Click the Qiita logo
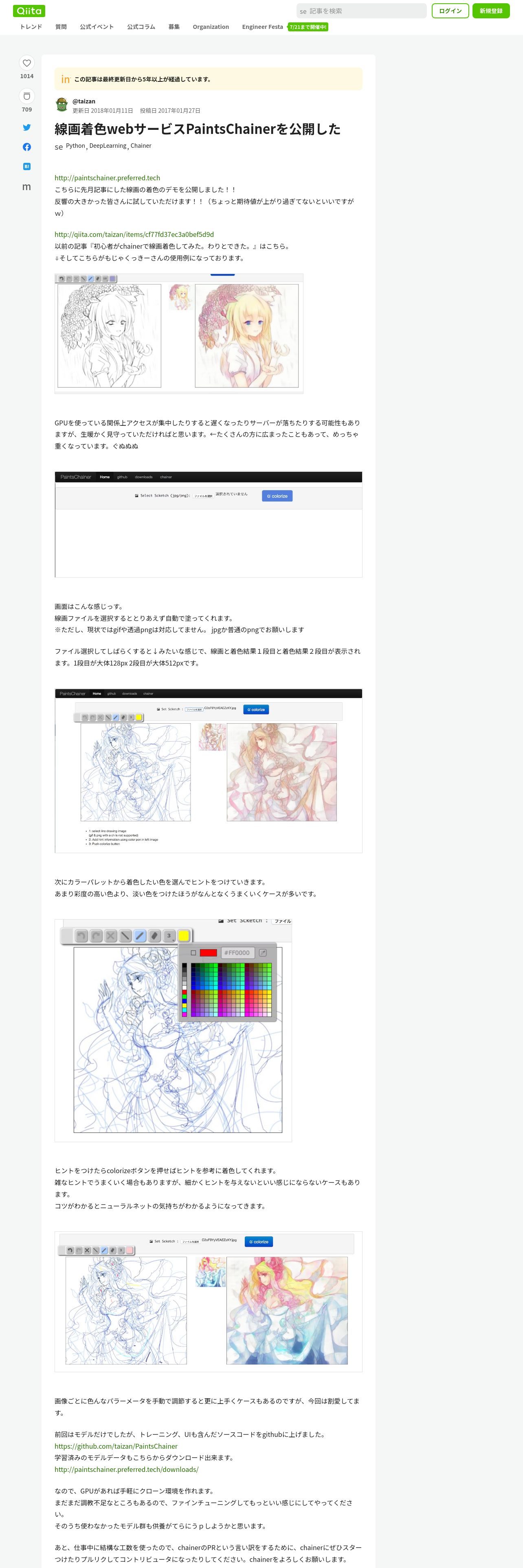523x1568 pixels. pyautogui.click(x=29, y=11)
